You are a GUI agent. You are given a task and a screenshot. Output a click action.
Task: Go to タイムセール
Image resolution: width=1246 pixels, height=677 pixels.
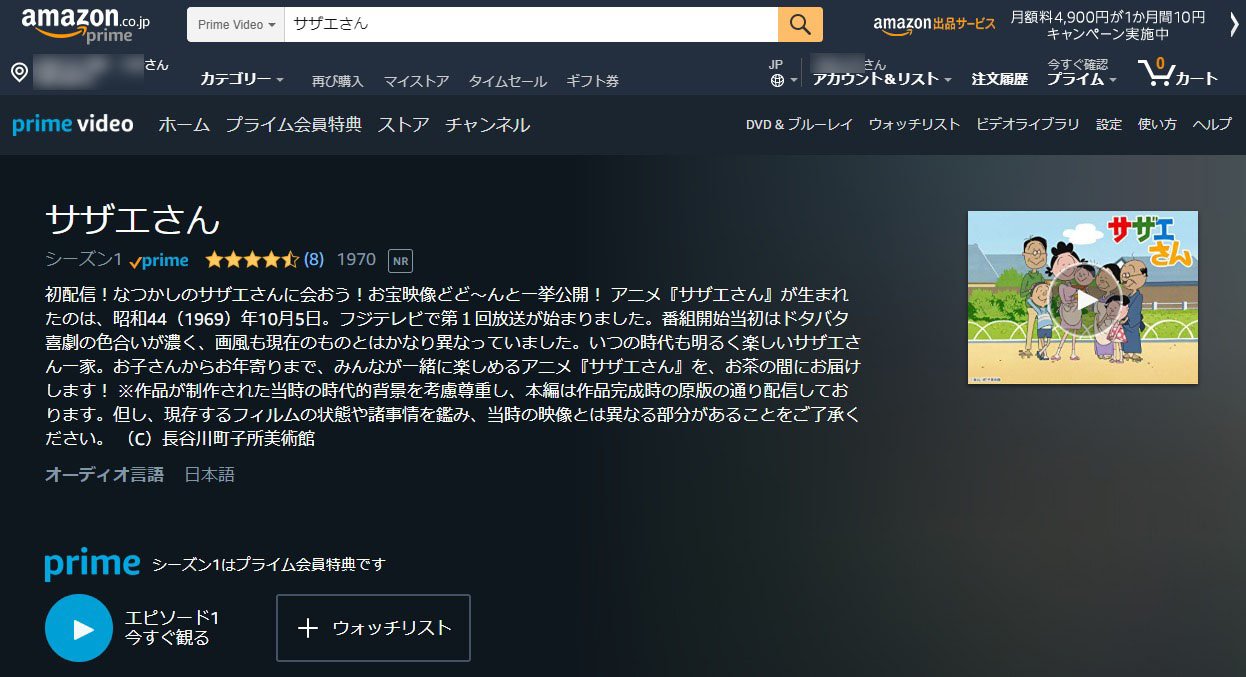[508, 81]
